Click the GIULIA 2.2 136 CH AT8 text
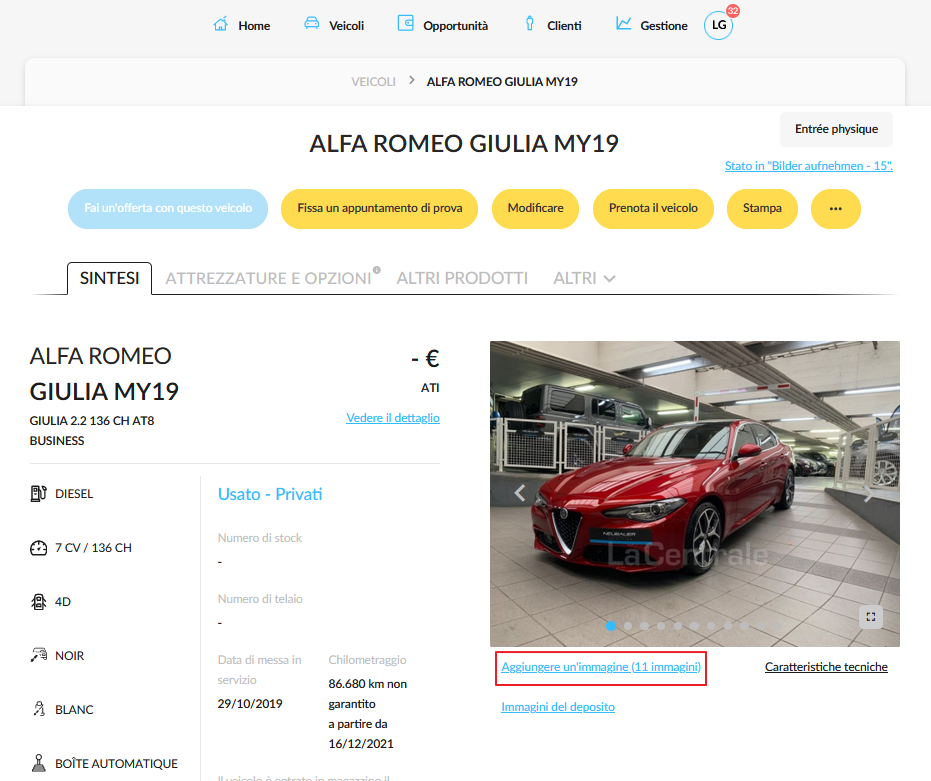931x781 pixels. point(92,420)
